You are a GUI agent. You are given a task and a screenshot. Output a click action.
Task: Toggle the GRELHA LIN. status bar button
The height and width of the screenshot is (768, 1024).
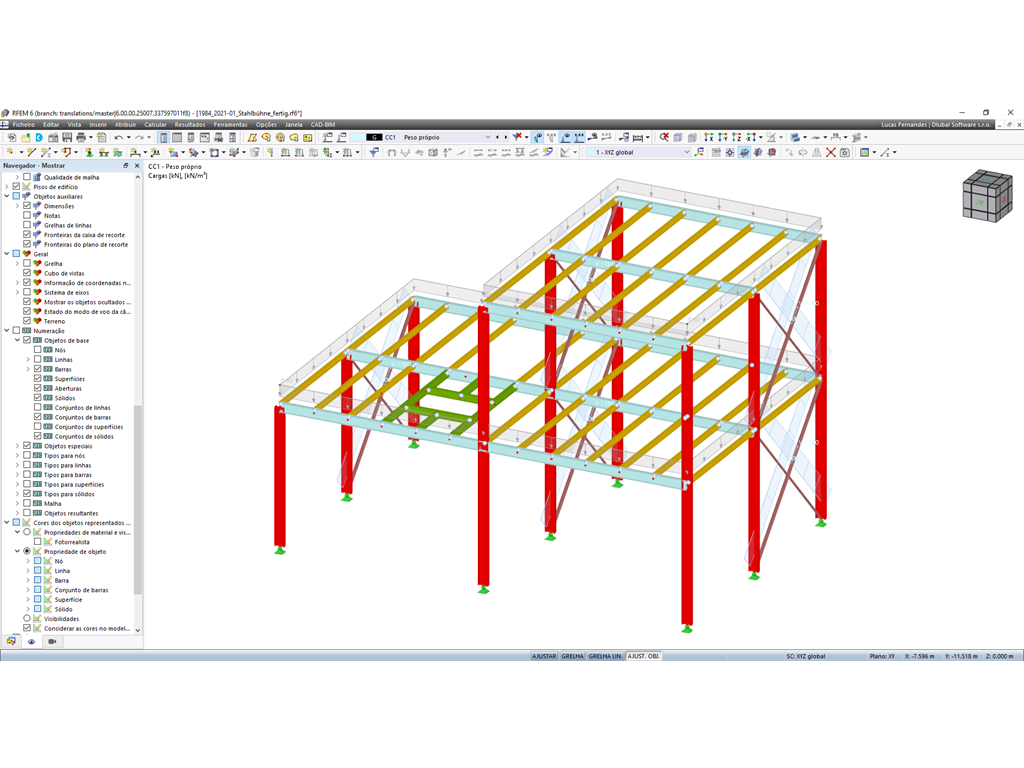coord(605,656)
